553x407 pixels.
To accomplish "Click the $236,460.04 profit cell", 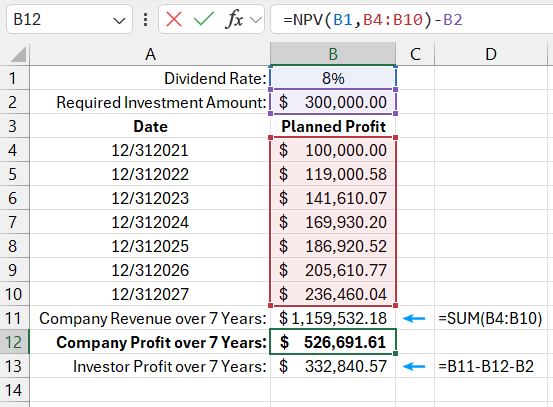I will click(333, 294).
